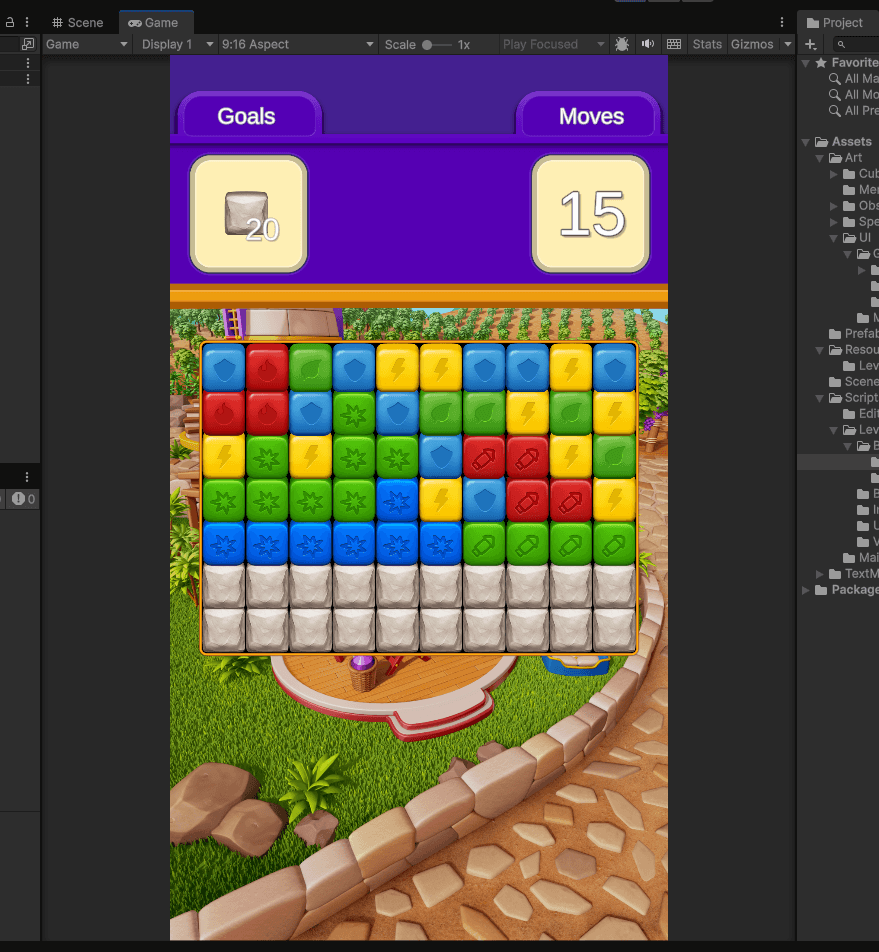Collapse the UI folder arrow
The height and width of the screenshot is (952, 879).
[833, 238]
